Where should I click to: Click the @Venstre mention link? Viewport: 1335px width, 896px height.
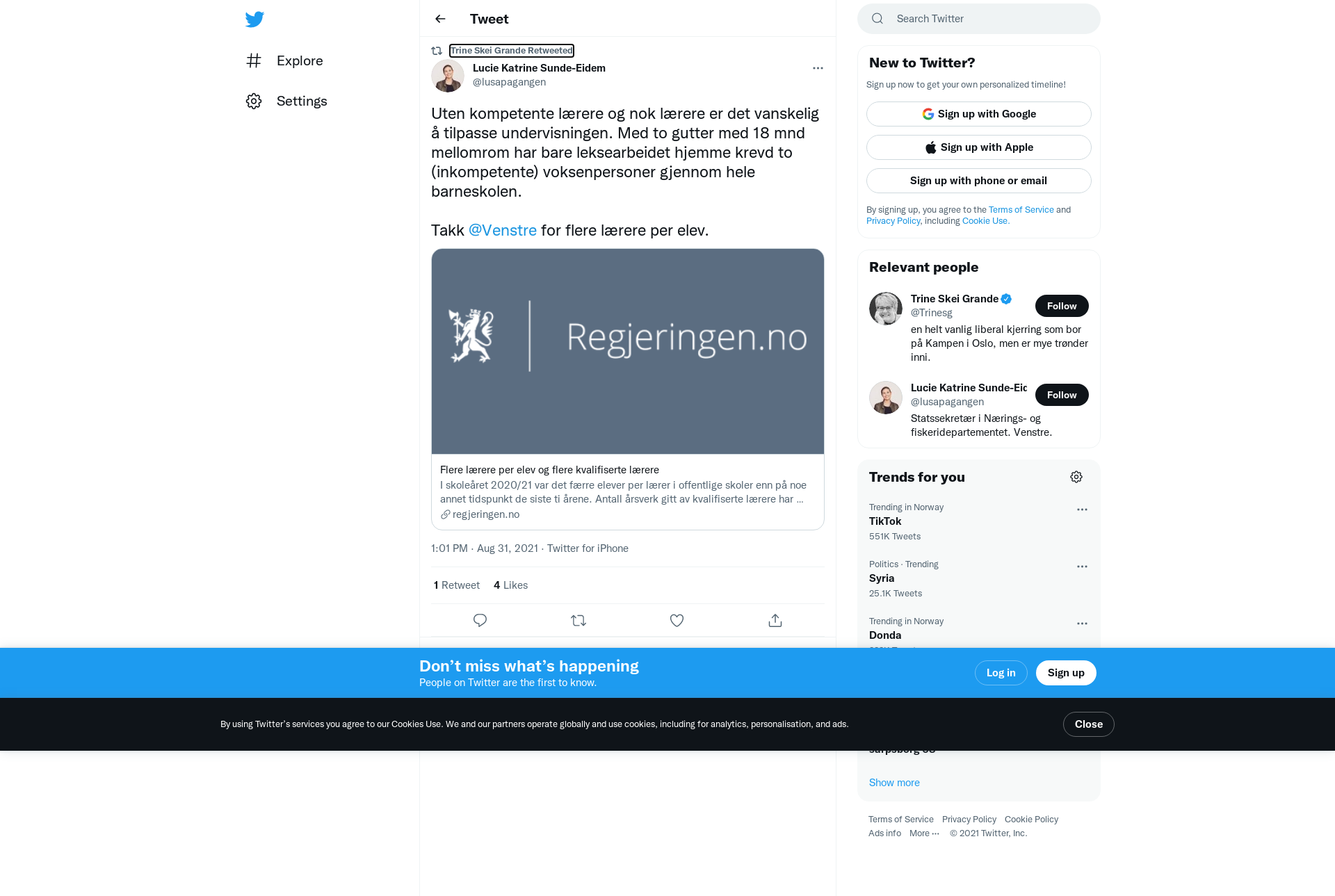coord(503,230)
